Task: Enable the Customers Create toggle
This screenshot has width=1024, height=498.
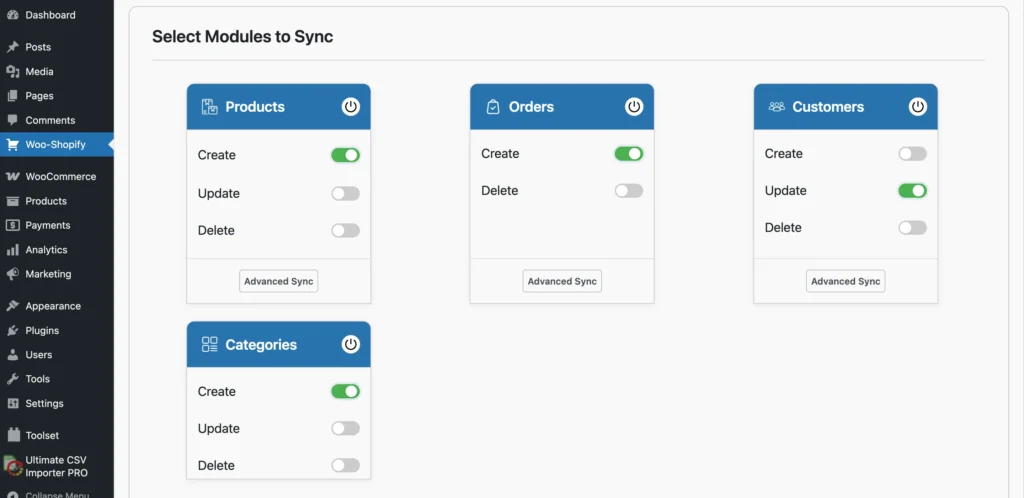Action: [x=912, y=154]
